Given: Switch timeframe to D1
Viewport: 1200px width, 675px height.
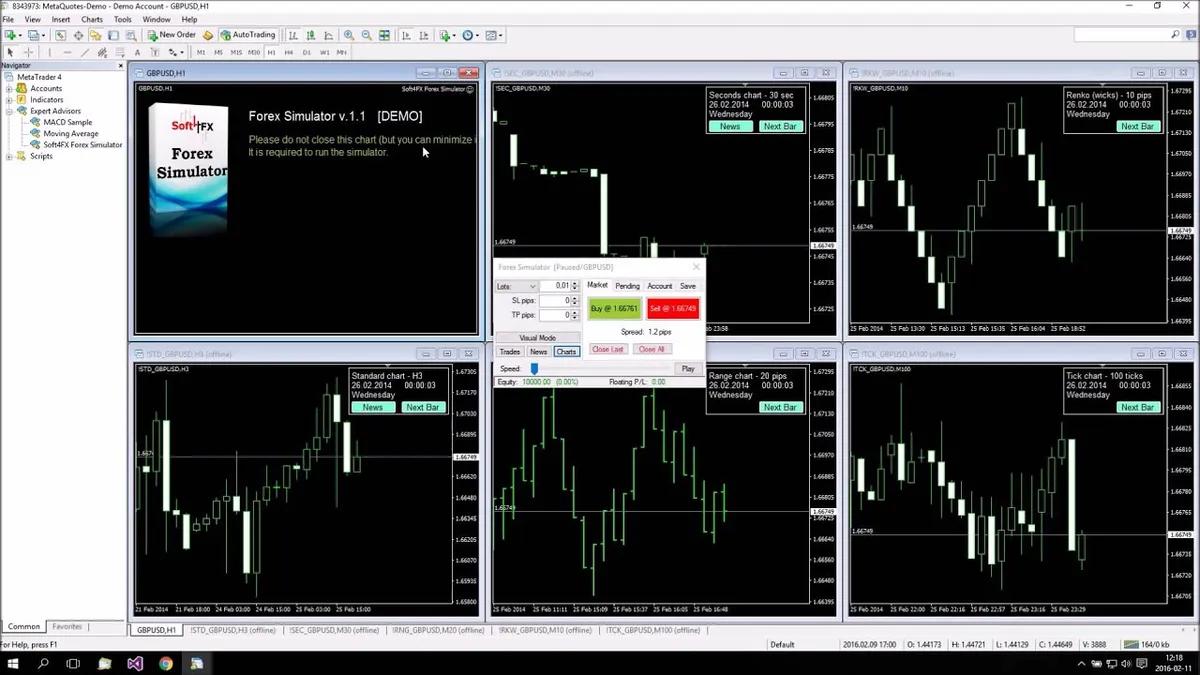Looking at the screenshot, I should pyautogui.click(x=307, y=52).
